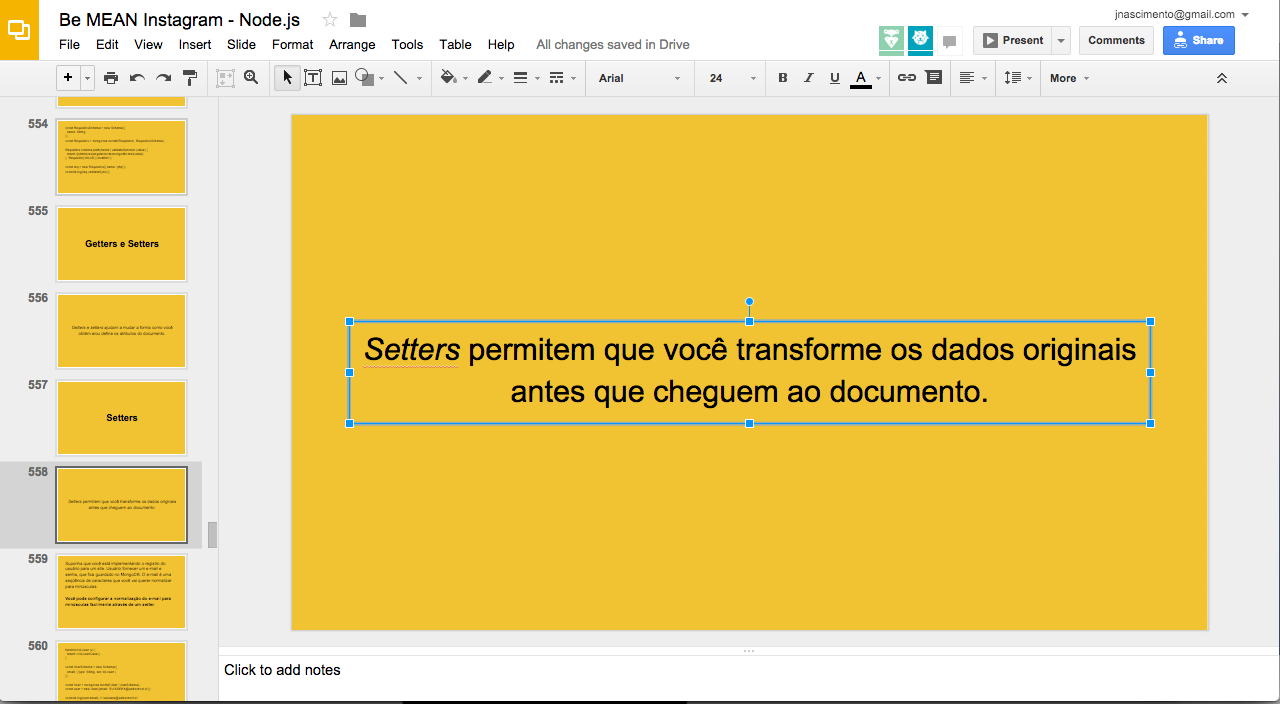The height and width of the screenshot is (704, 1280).
Task: Select slide 555 Getters e Setters thumbnail
Action: 122,244
